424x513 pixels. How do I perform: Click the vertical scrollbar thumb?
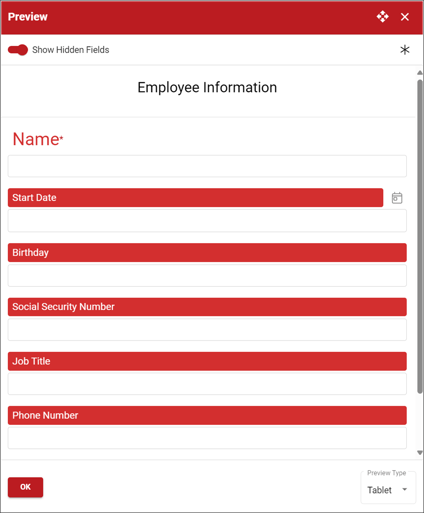[x=420, y=236]
